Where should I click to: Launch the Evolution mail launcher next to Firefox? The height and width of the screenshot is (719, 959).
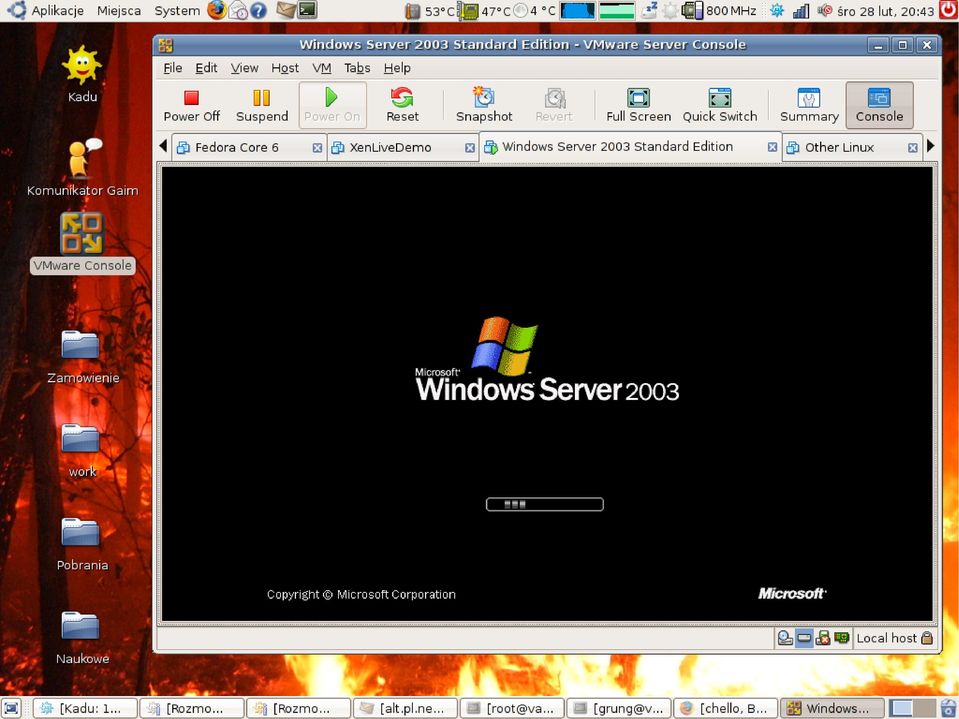tap(238, 10)
